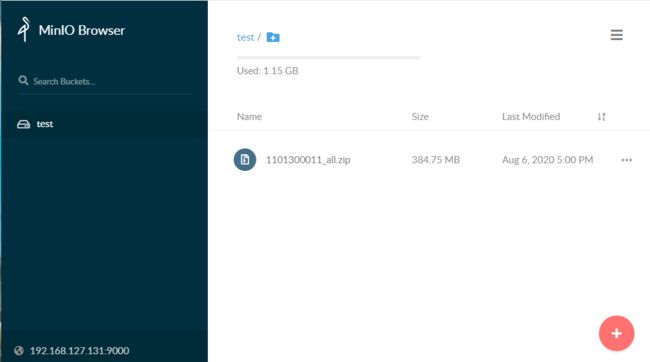Click the red plus upload button
The image size is (650, 362).
(x=616, y=333)
